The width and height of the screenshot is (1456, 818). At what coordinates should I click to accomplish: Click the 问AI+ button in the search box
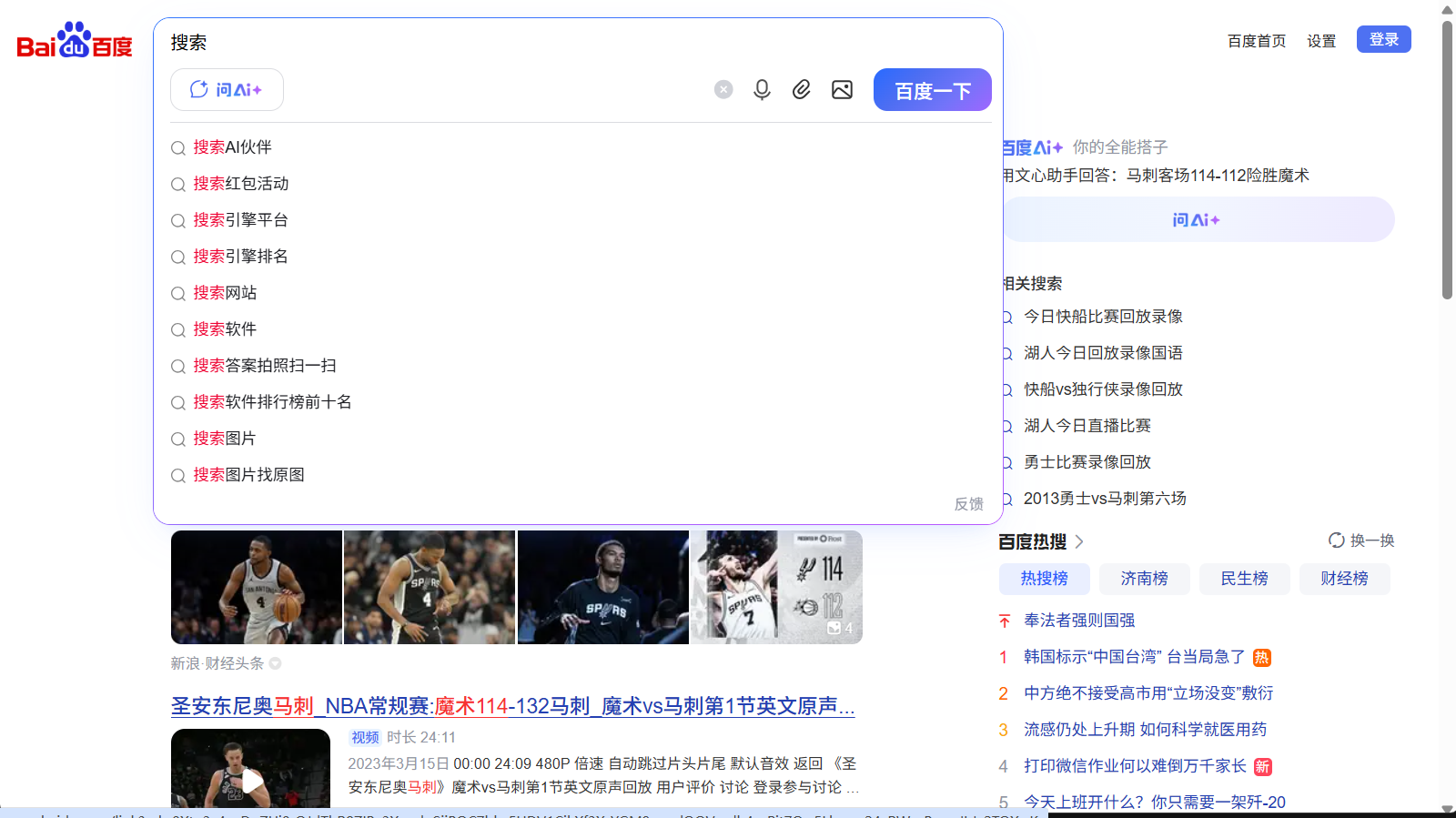point(227,89)
